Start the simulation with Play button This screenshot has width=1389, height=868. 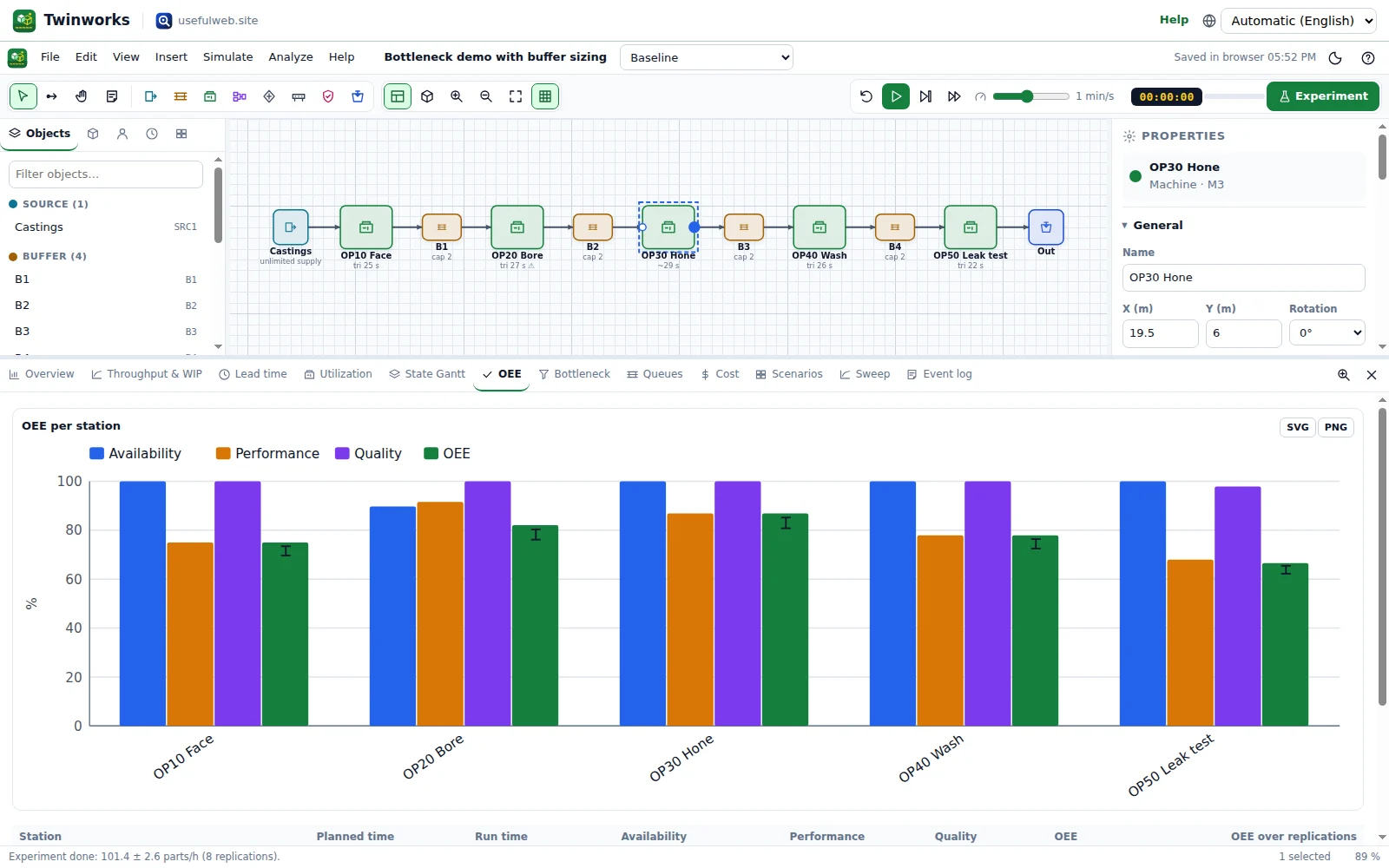pyautogui.click(x=896, y=96)
